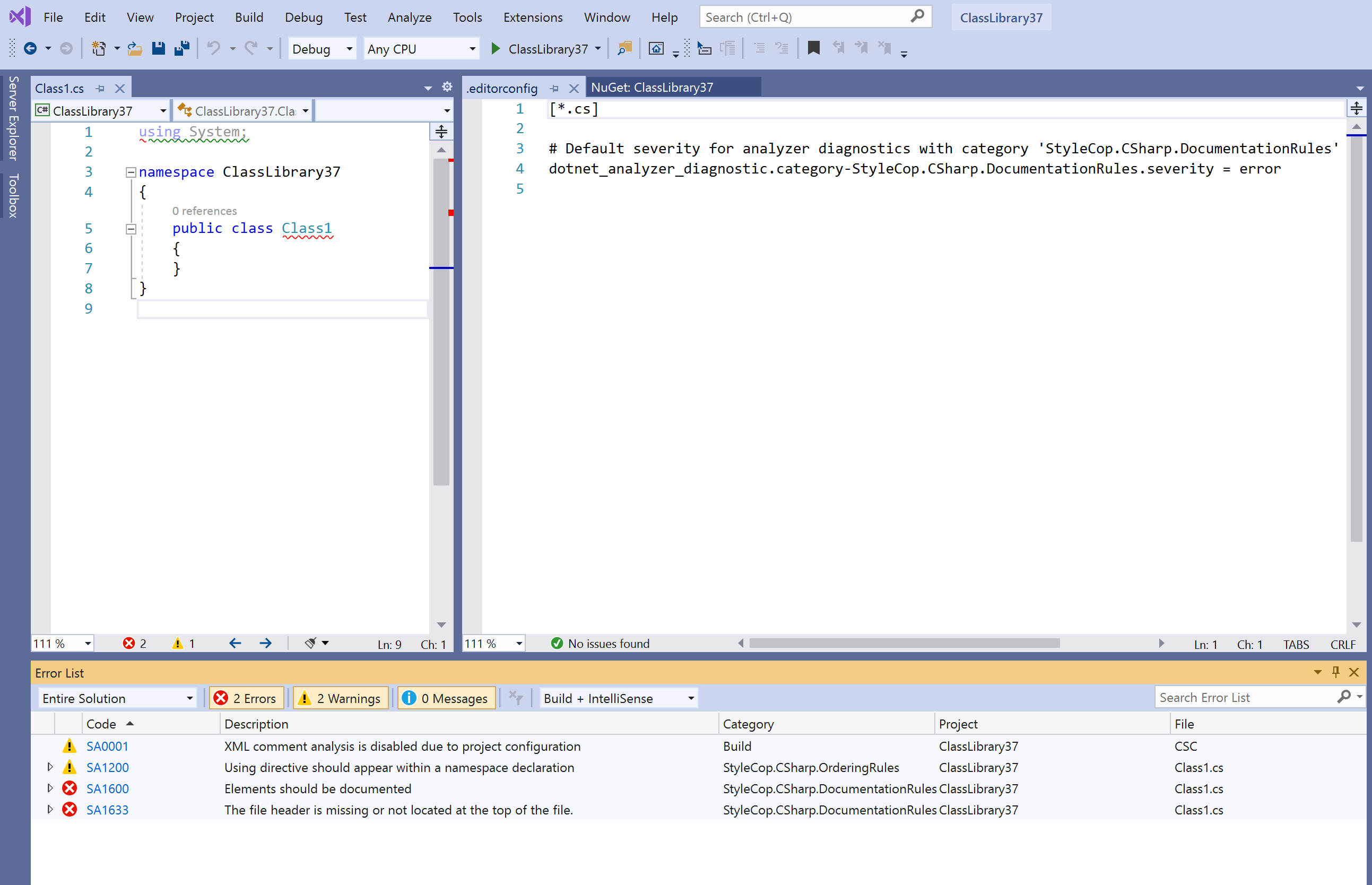Screen dimensions: 1372x885
Task: Collapse the namespace ClassLibrary37 code block
Action: pos(131,171)
